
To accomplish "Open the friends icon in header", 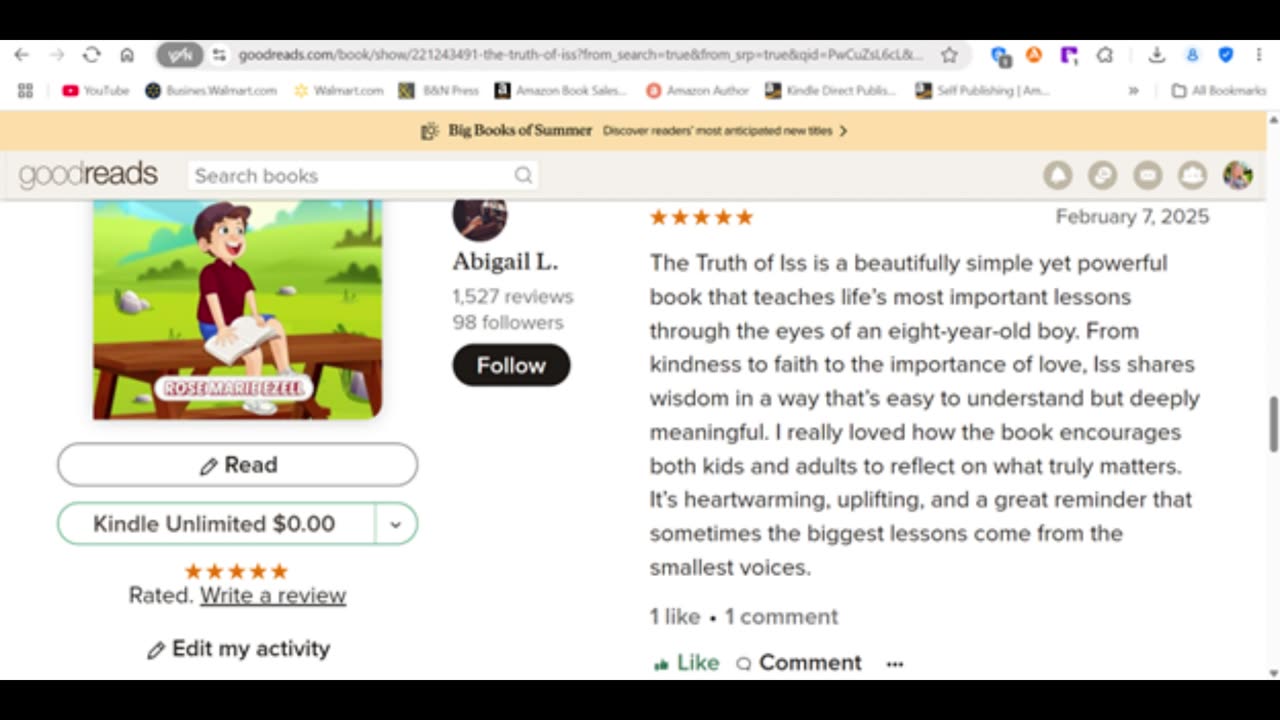I will click(1192, 176).
